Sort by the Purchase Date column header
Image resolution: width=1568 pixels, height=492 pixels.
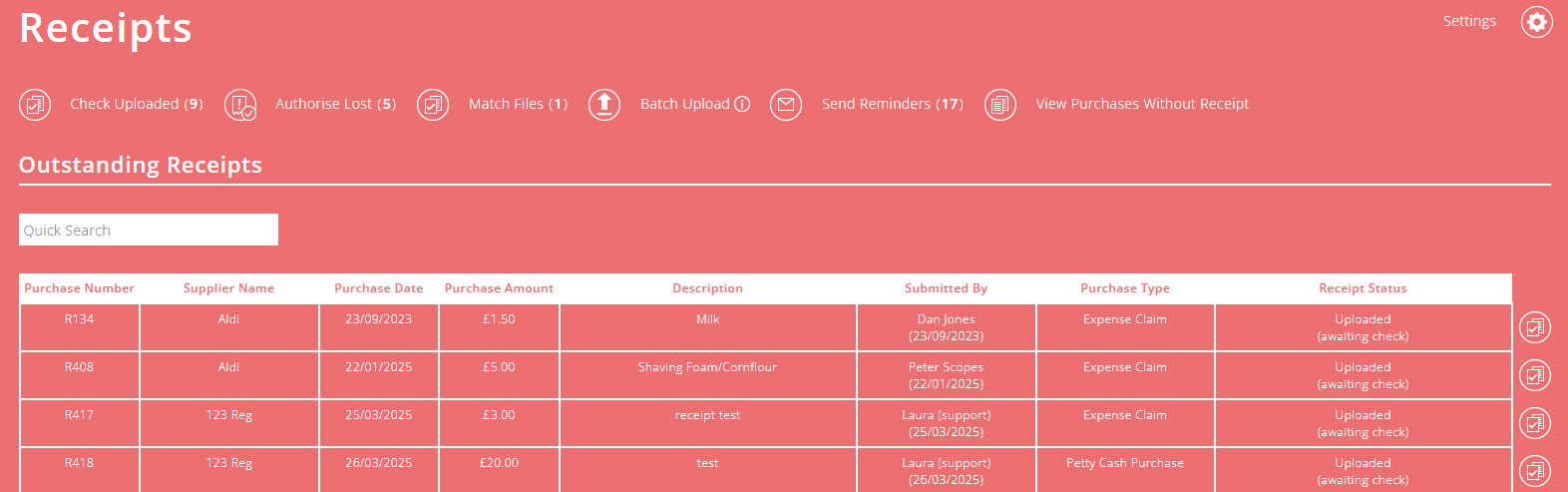pos(379,288)
